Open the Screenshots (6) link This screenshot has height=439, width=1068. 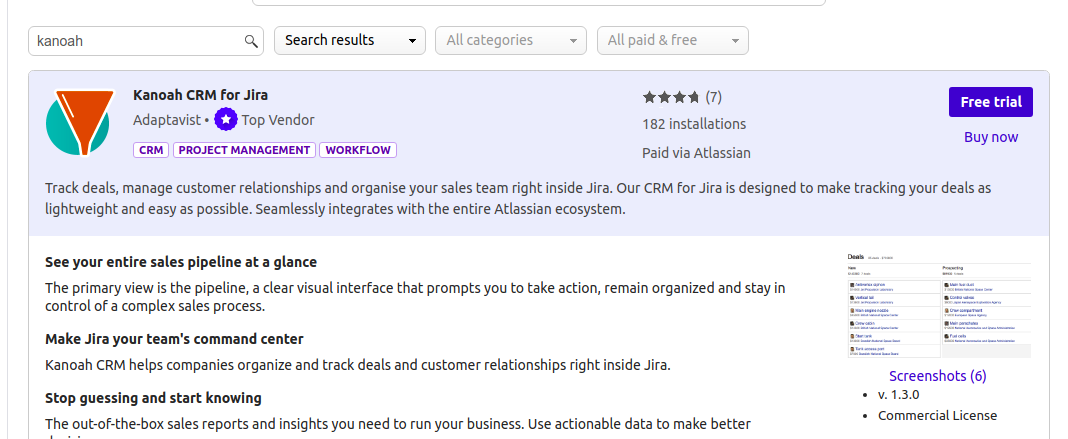click(937, 376)
